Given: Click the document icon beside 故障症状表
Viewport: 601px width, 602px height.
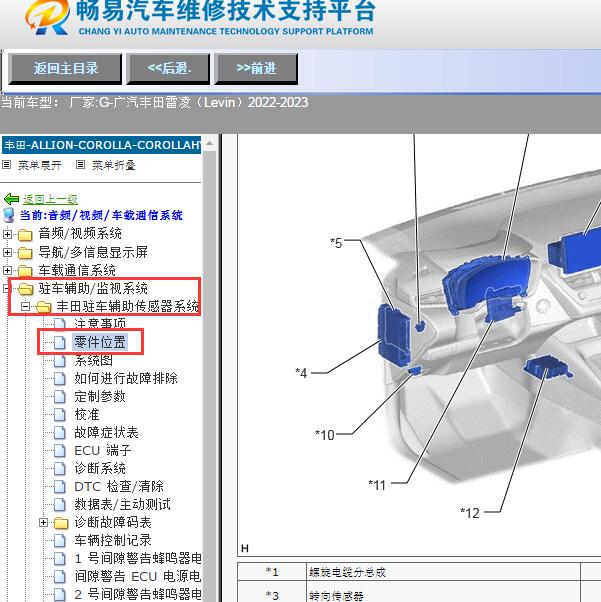Looking at the screenshot, I should (60, 432).
